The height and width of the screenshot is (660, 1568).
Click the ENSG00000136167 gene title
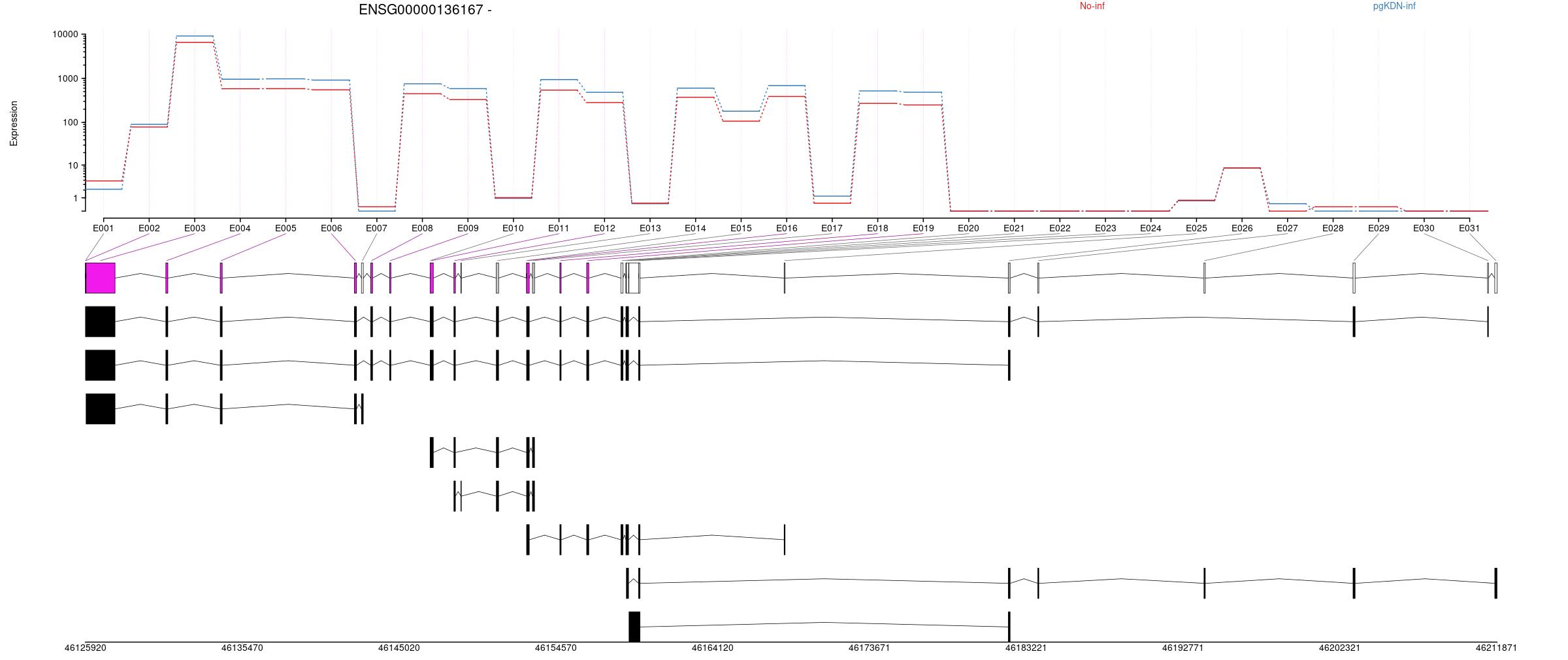425,10
